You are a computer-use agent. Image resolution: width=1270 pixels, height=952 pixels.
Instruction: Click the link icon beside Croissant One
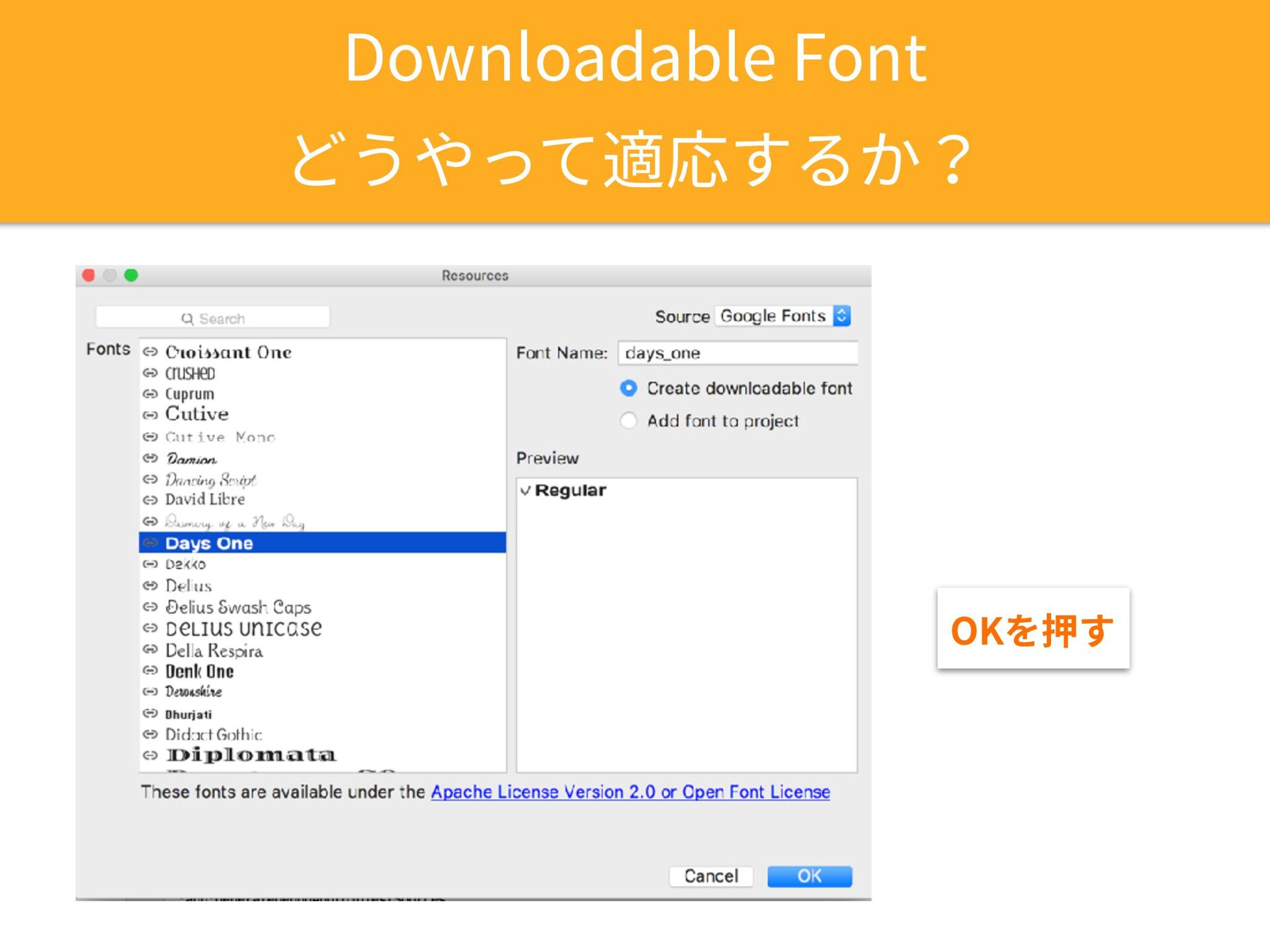click(x=150, y=352)
